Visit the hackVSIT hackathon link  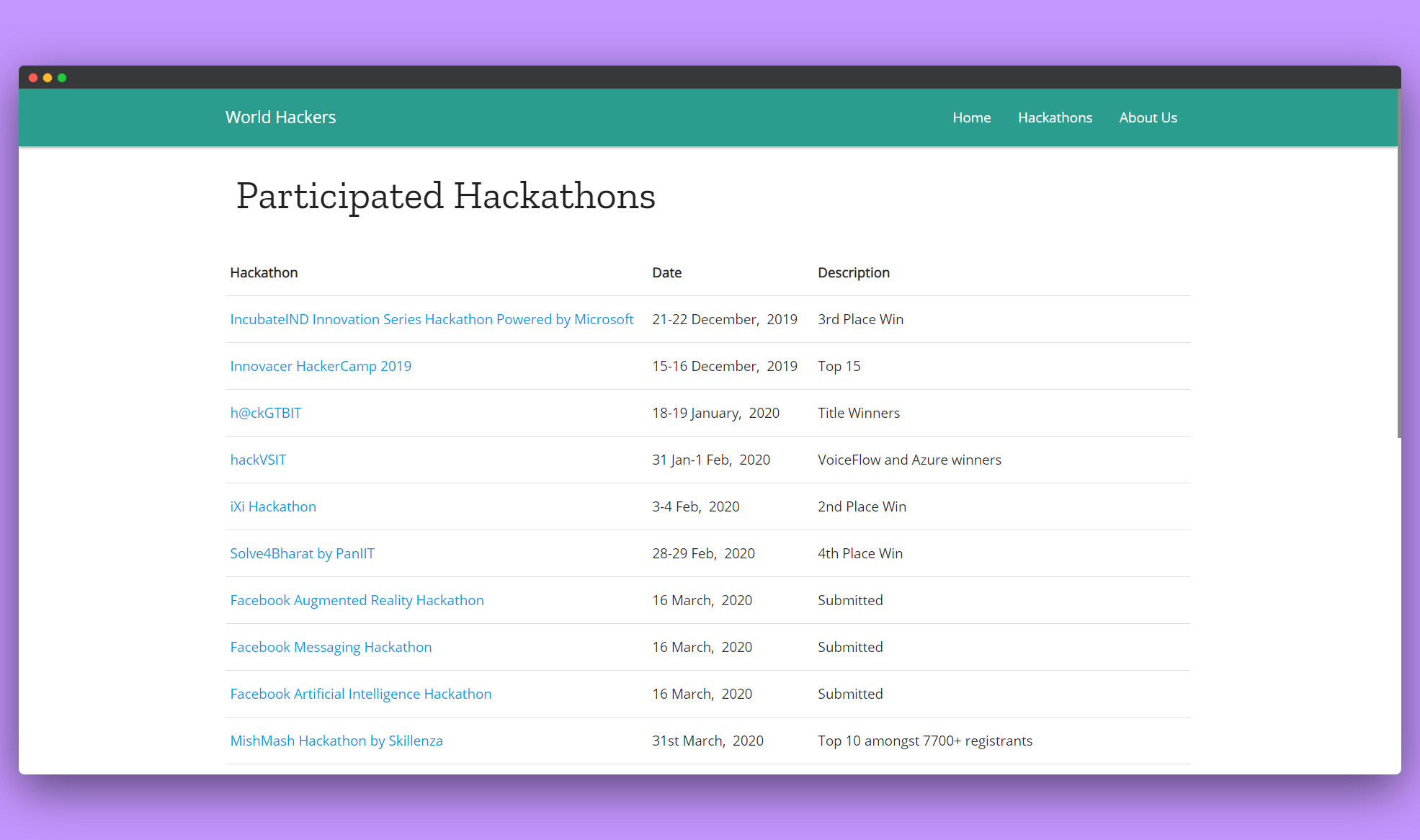(258, 460)
